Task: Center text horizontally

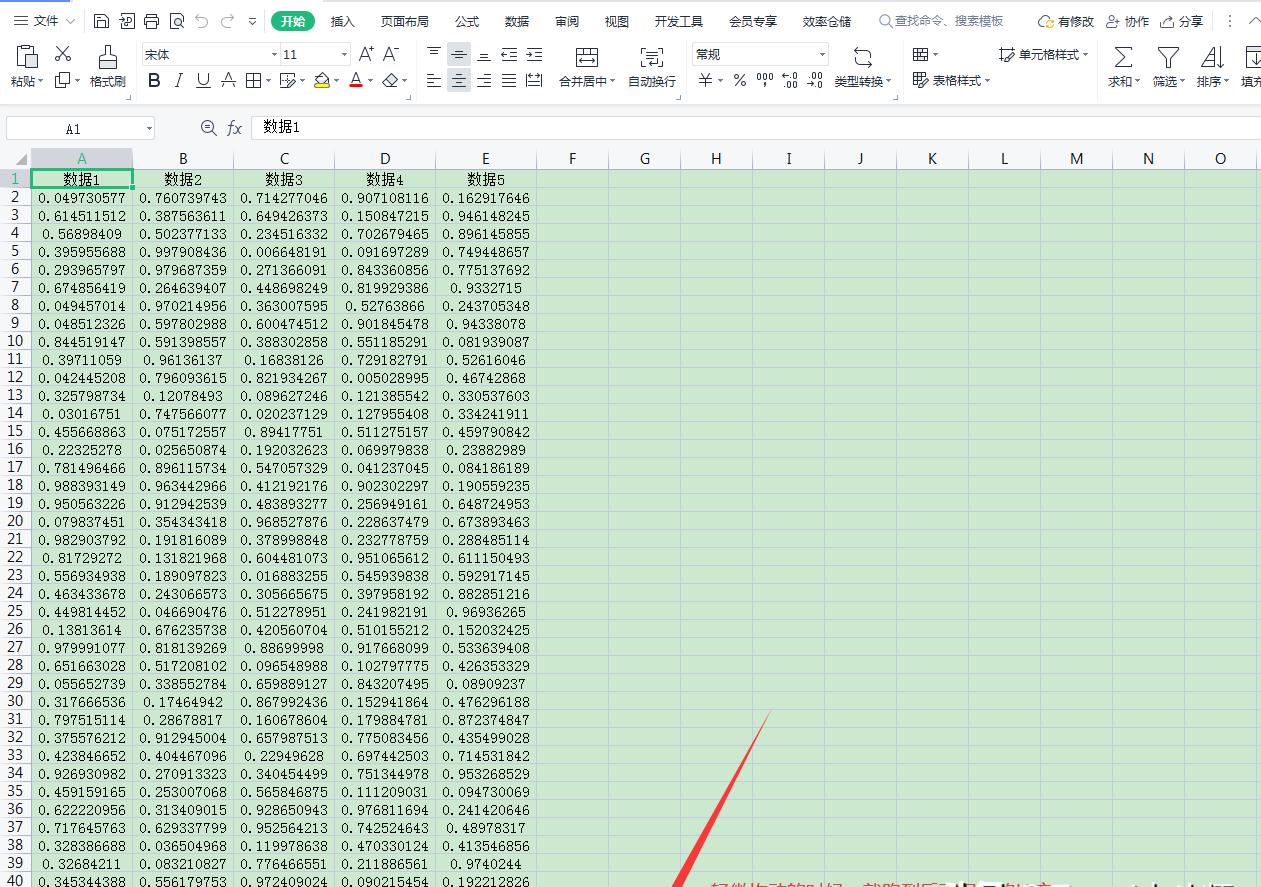Action: click(x=459, y=80)
